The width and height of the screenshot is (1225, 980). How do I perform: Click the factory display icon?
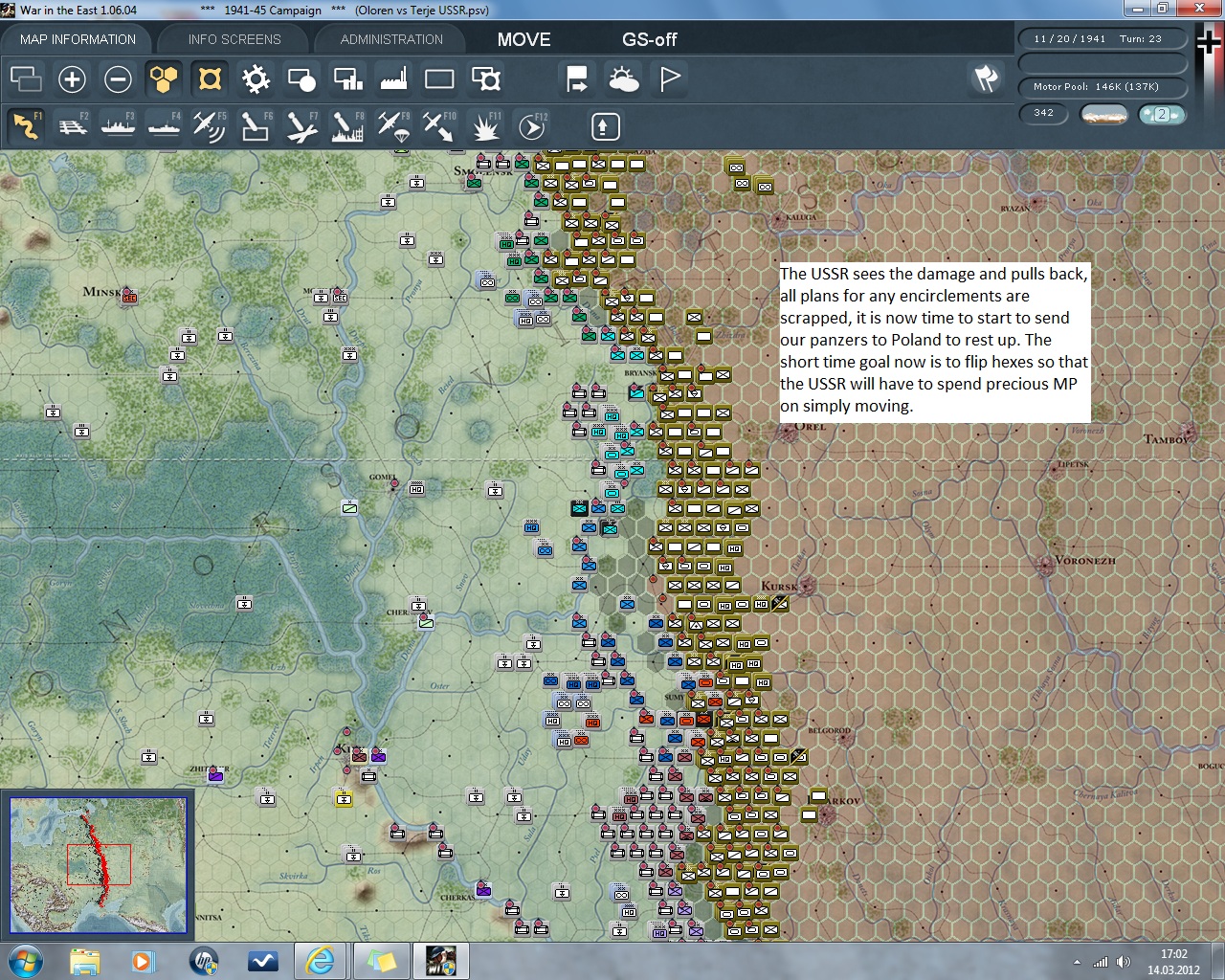(x=393, y=79)
